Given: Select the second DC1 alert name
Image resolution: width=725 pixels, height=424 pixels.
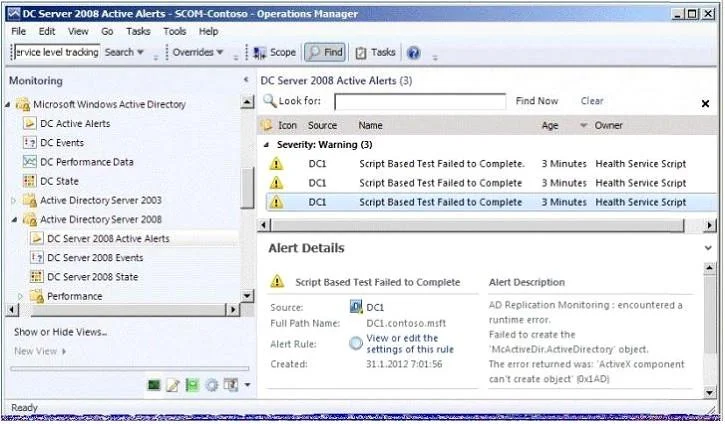Looking at the screenshot, I should point(441,183).
